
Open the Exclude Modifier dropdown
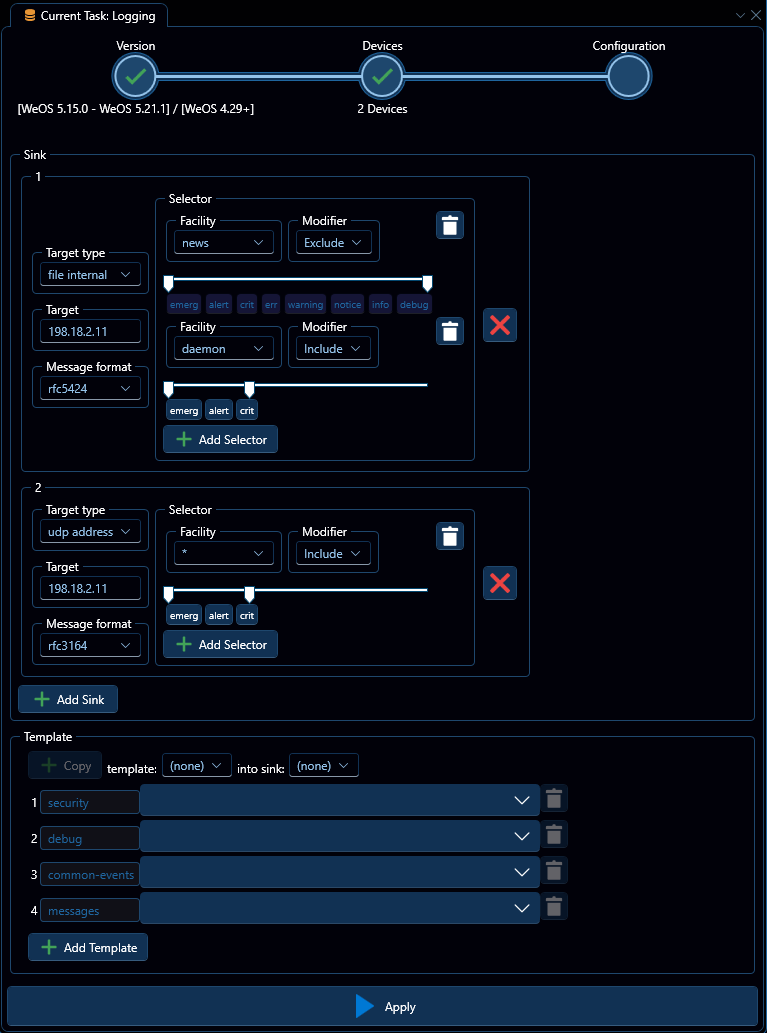333,242
